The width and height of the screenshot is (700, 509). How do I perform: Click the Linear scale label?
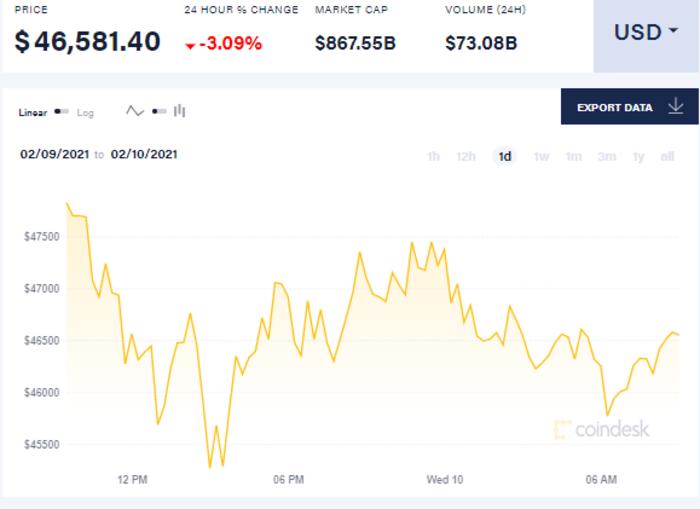tap(33, 113)
